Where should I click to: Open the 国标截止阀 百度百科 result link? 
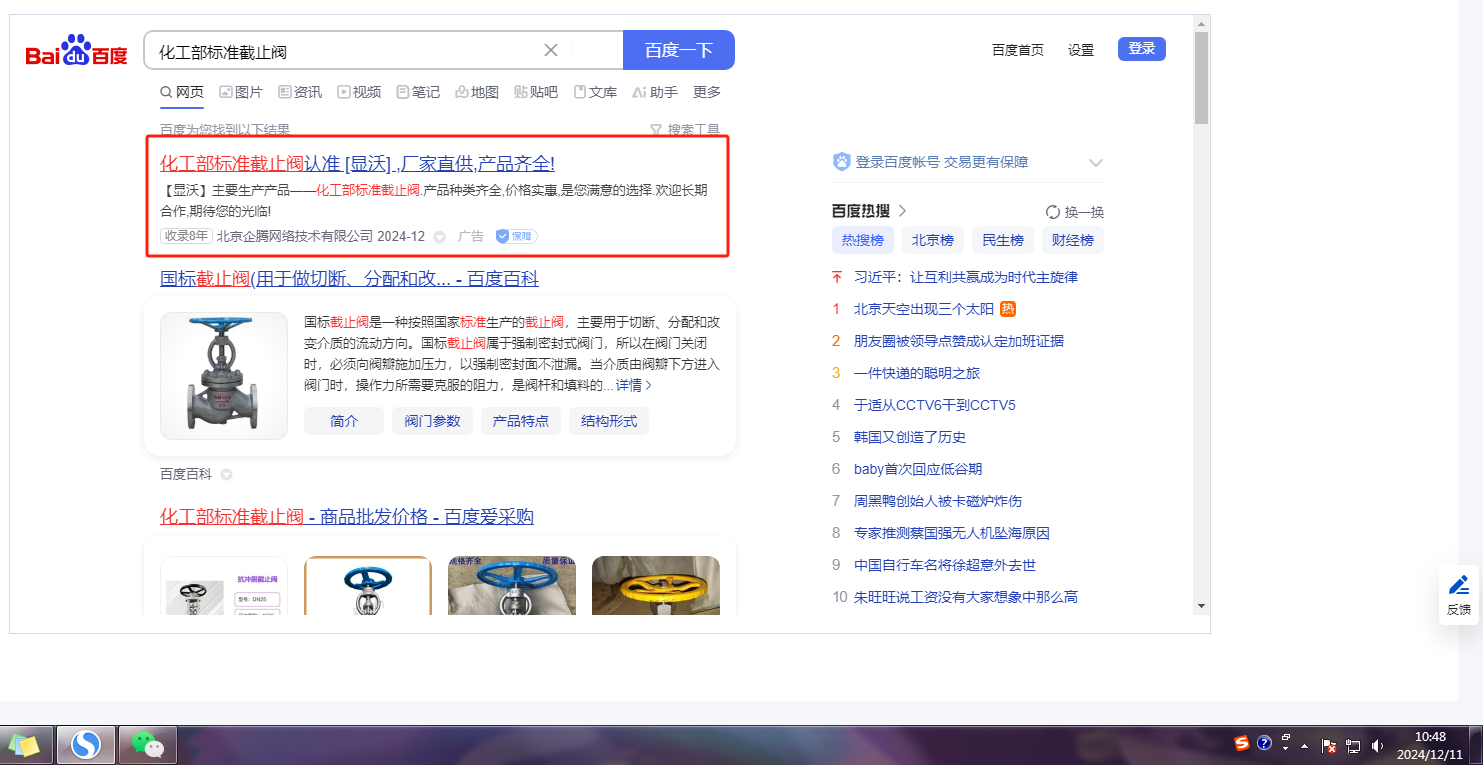click(349, 278)
